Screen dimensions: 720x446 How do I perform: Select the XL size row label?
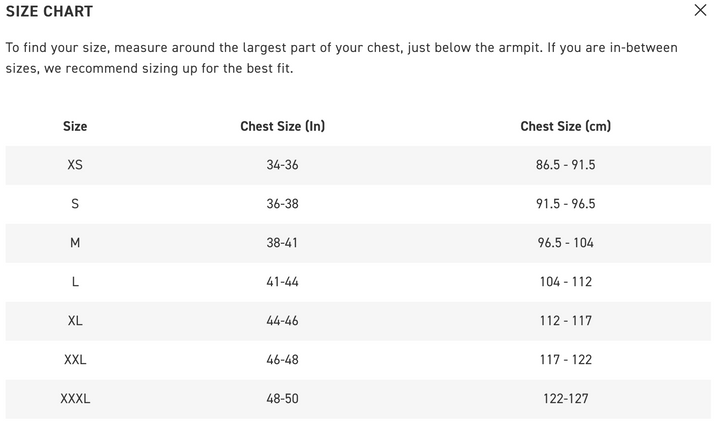tap(75, 321)
